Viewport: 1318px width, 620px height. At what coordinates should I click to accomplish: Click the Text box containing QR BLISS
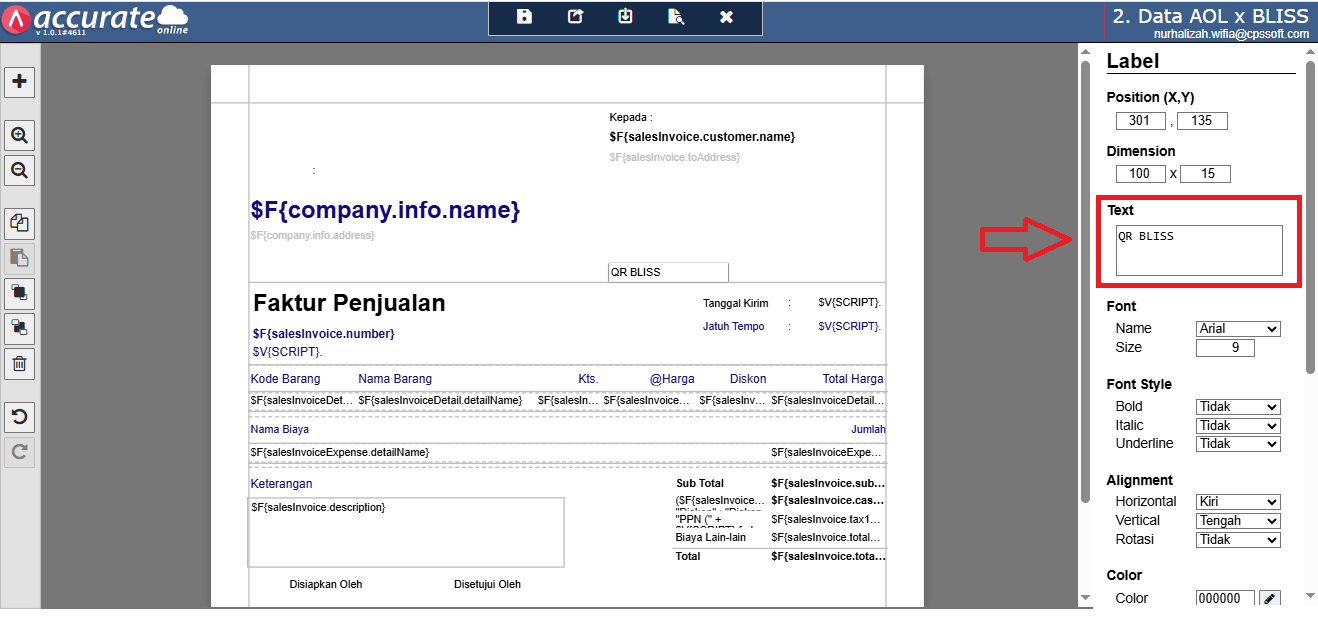point(1199,250)
